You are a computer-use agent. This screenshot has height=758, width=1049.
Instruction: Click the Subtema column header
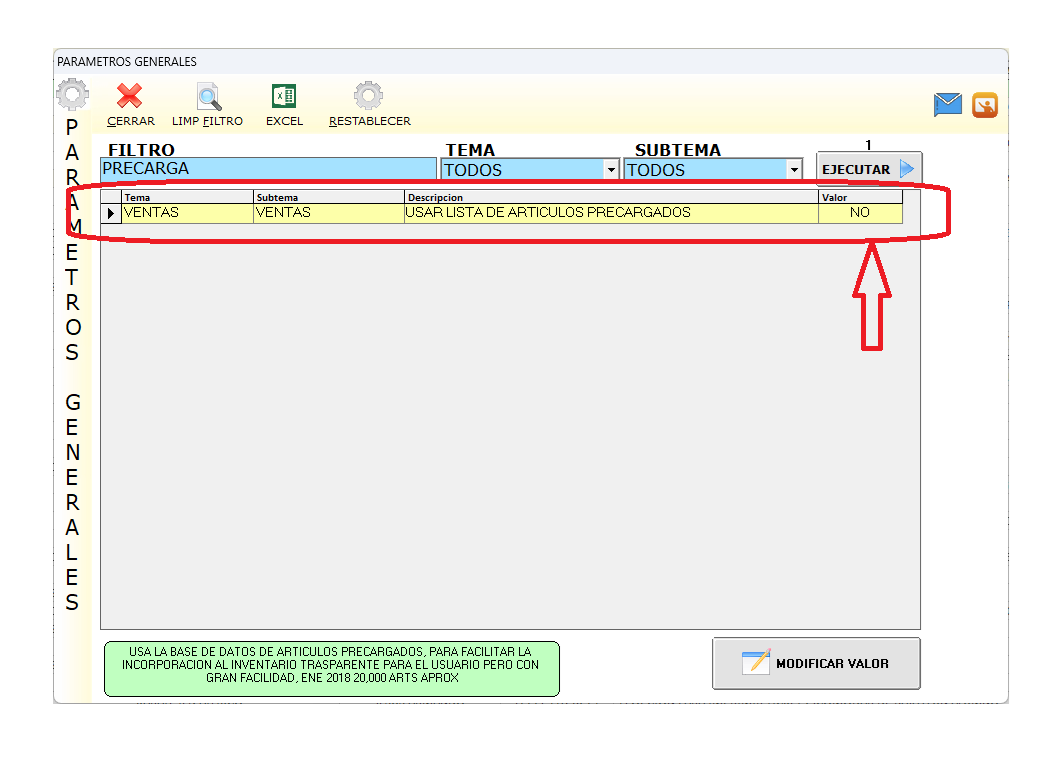pyautogui.click(x=329, y=198)
